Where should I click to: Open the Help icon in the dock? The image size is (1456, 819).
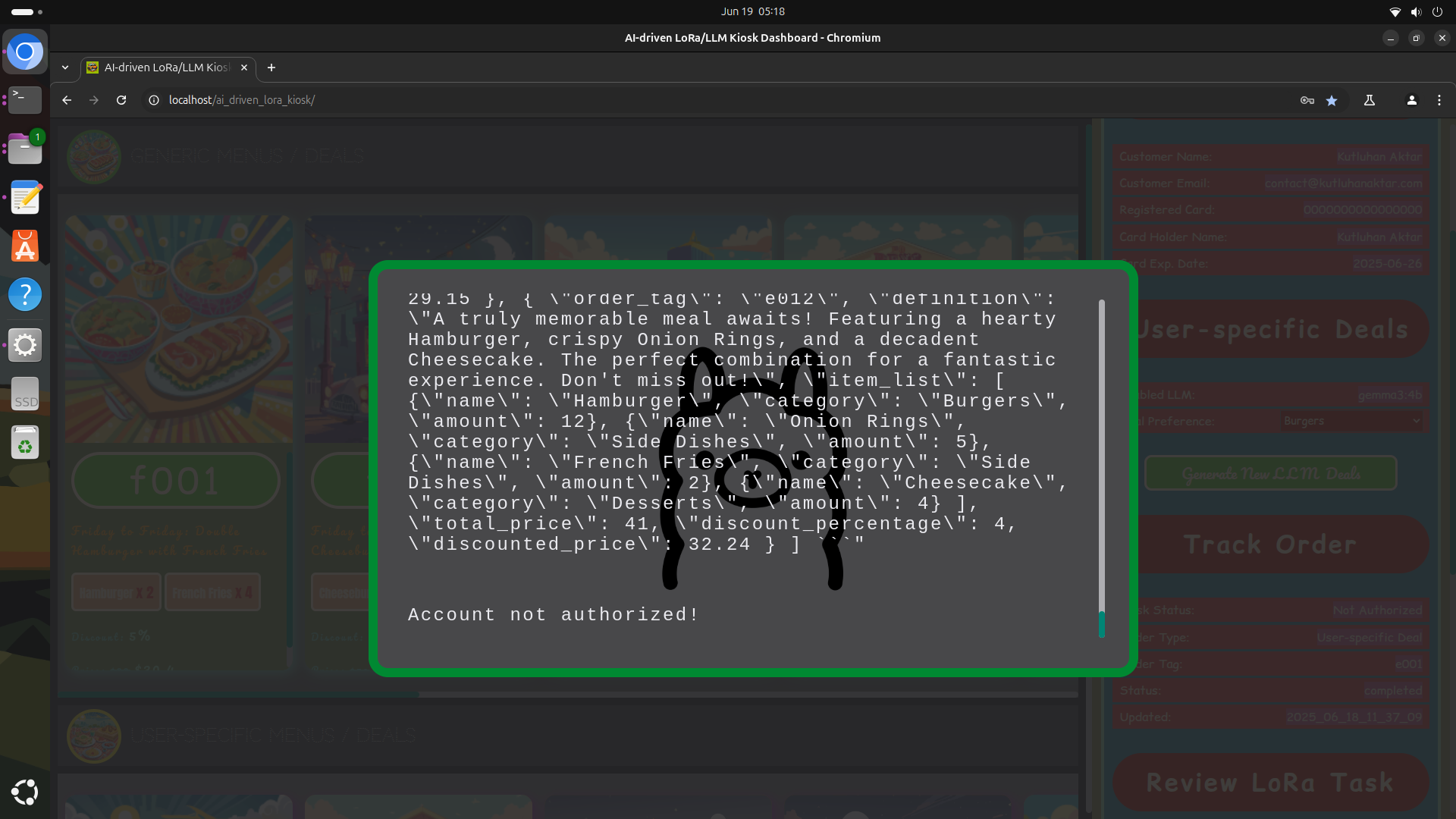25,294
